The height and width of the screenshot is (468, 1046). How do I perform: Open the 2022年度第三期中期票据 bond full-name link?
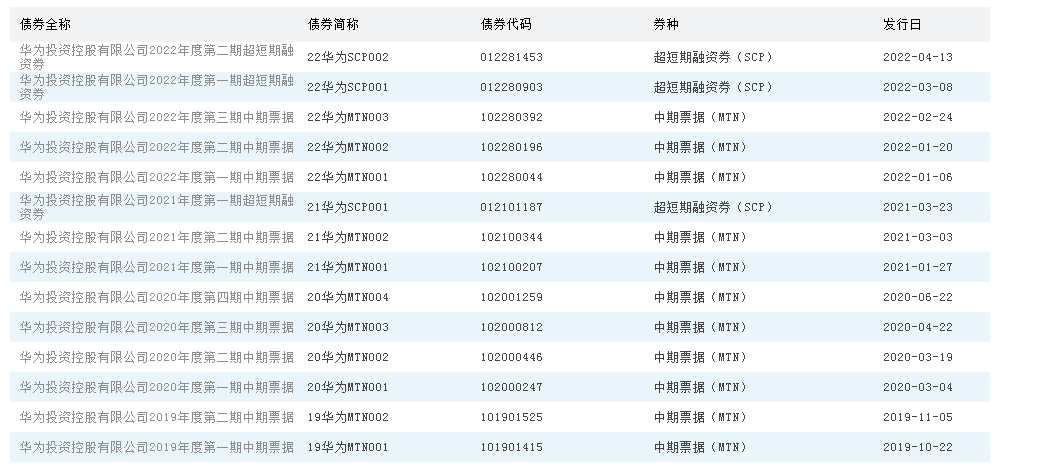pyautogui.click(x=156, y=117)
